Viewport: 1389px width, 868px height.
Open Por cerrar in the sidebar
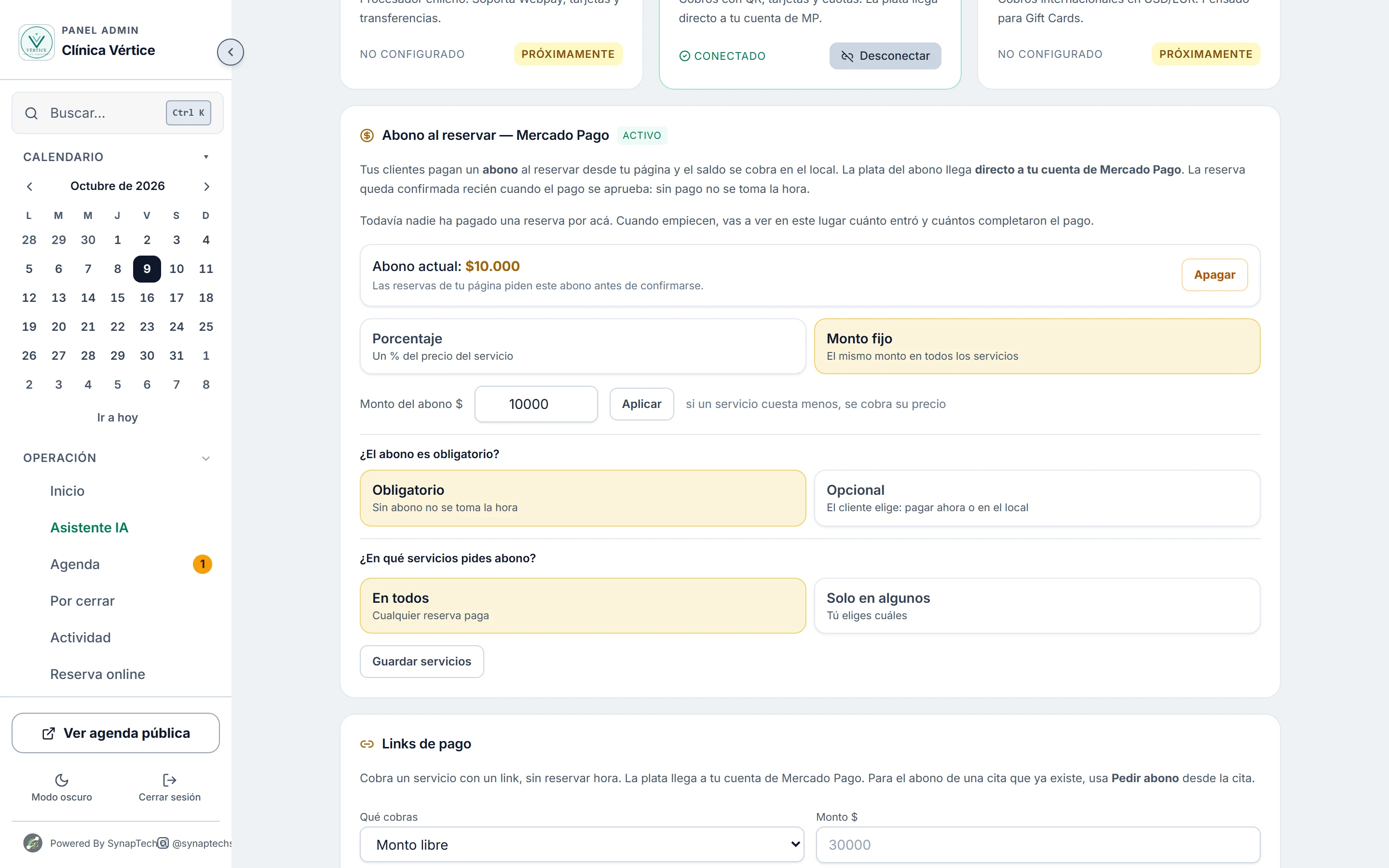click(x=82, y=601)
